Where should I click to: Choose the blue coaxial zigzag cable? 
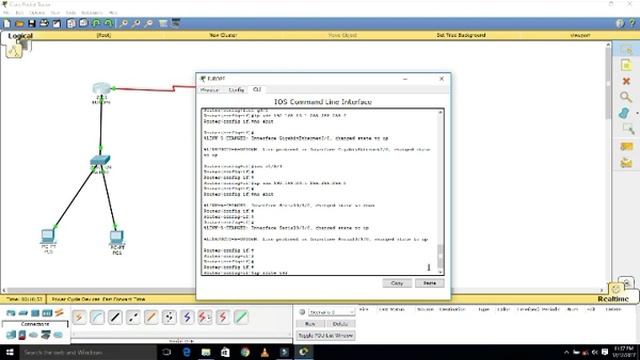click(187, 317)
